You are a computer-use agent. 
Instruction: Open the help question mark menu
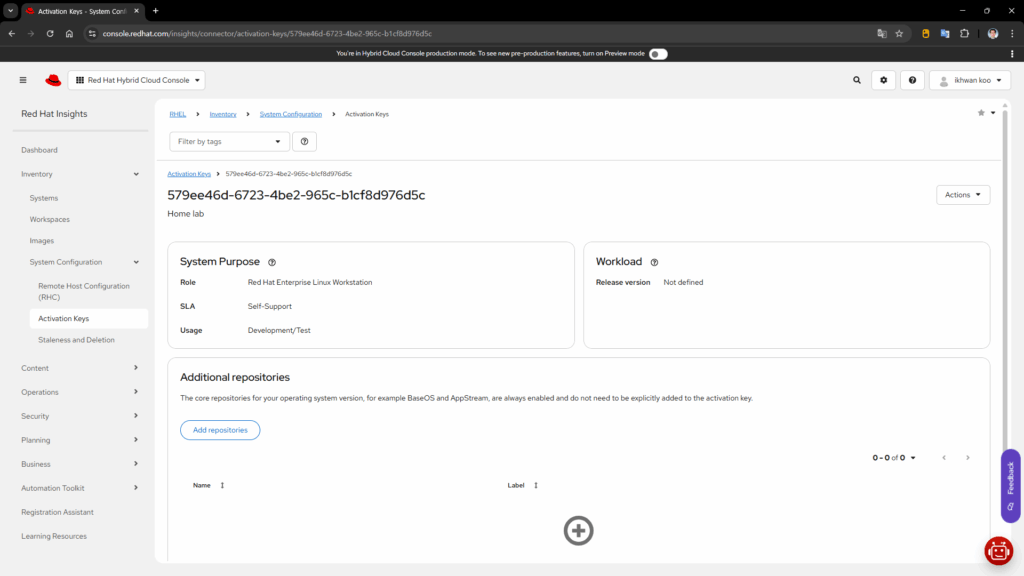pos(912,80)
